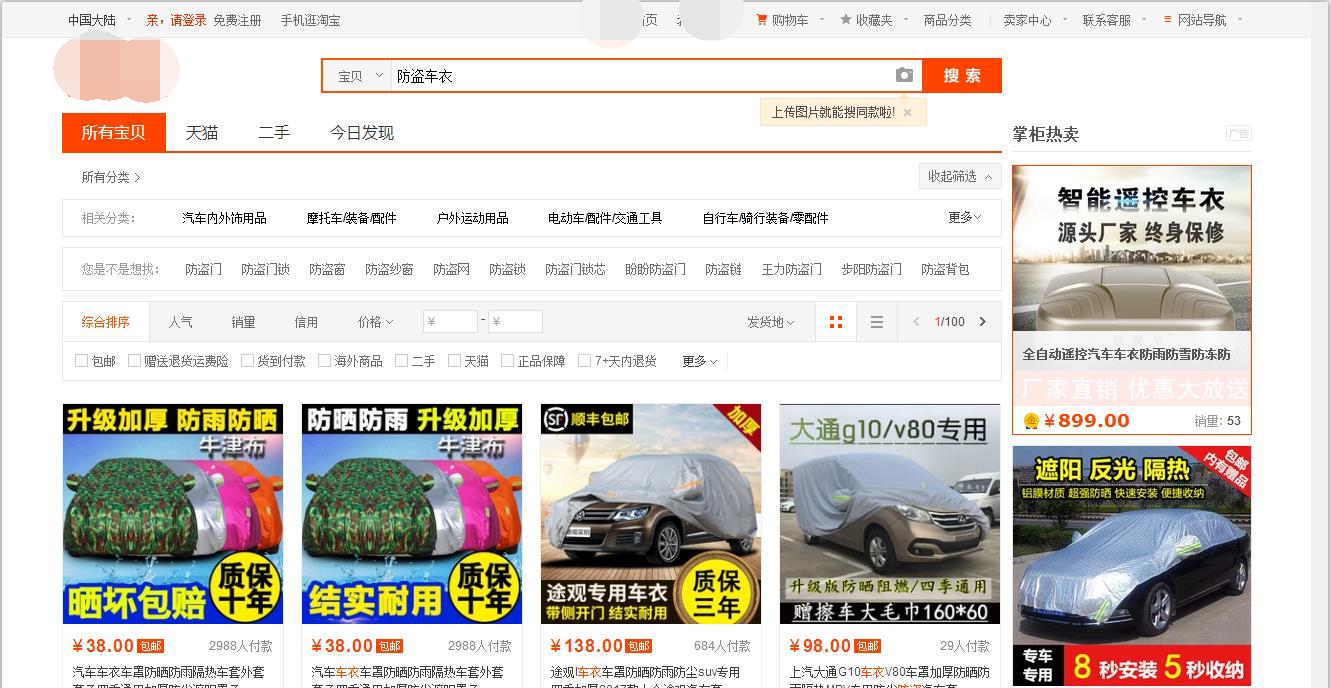This screenshot has width=1331, height=688.
Task: Open the 途观专用车衣 product thumbnail
Action: point(651,513)
